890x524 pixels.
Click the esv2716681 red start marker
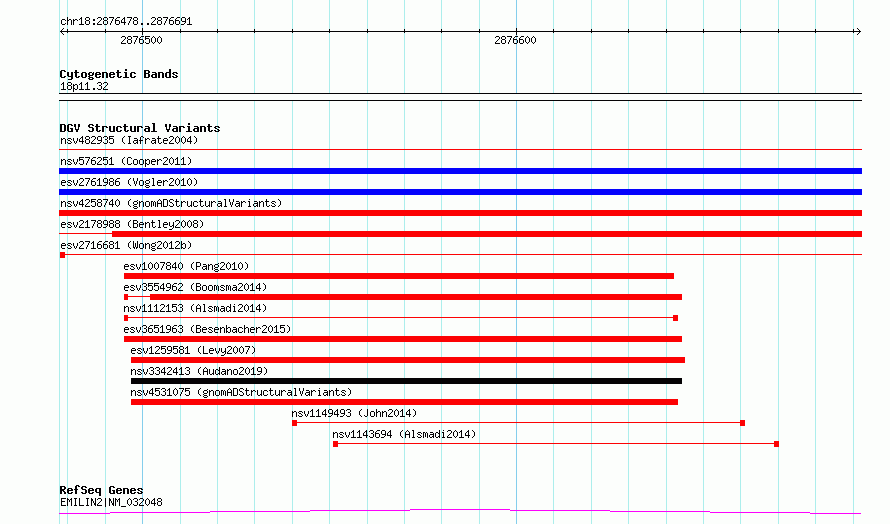click(x=62, y=255)
